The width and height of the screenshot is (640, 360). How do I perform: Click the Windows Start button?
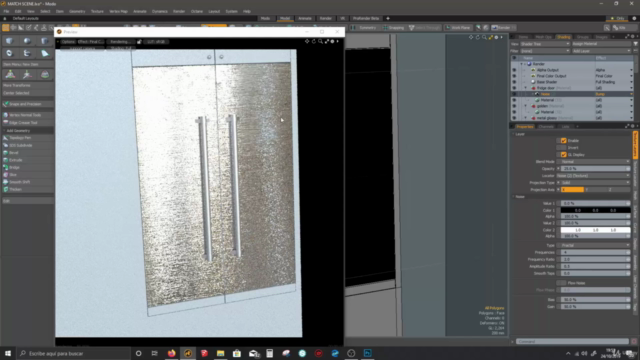[x=8, y=353]
